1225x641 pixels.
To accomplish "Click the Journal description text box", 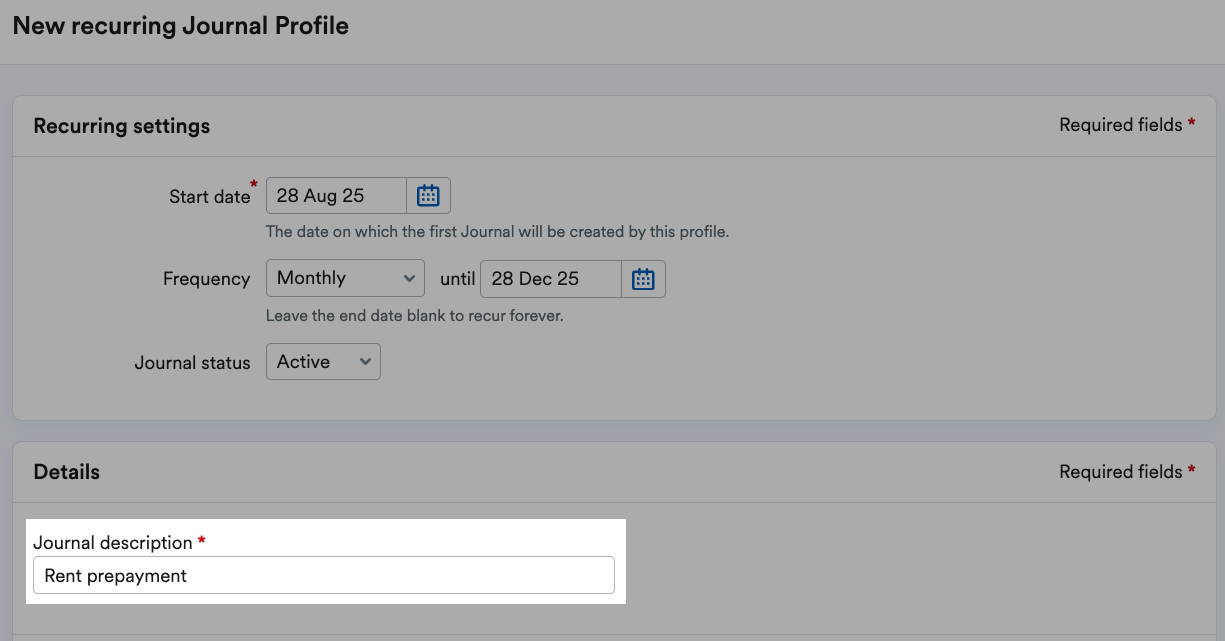I will pos(324,575).
